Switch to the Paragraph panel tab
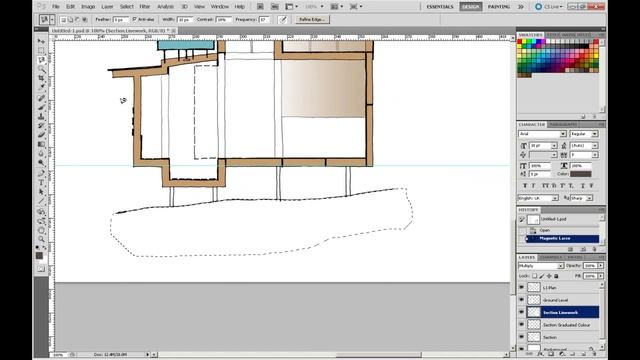Viewport: 640px width, 360px height. coord(563,124)
